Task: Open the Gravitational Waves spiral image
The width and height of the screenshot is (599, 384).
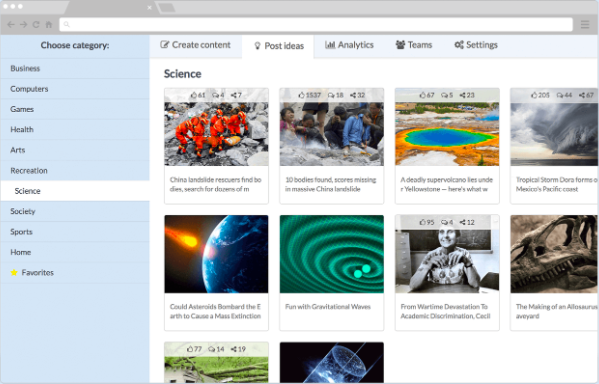Action: (x=332, y=254)
